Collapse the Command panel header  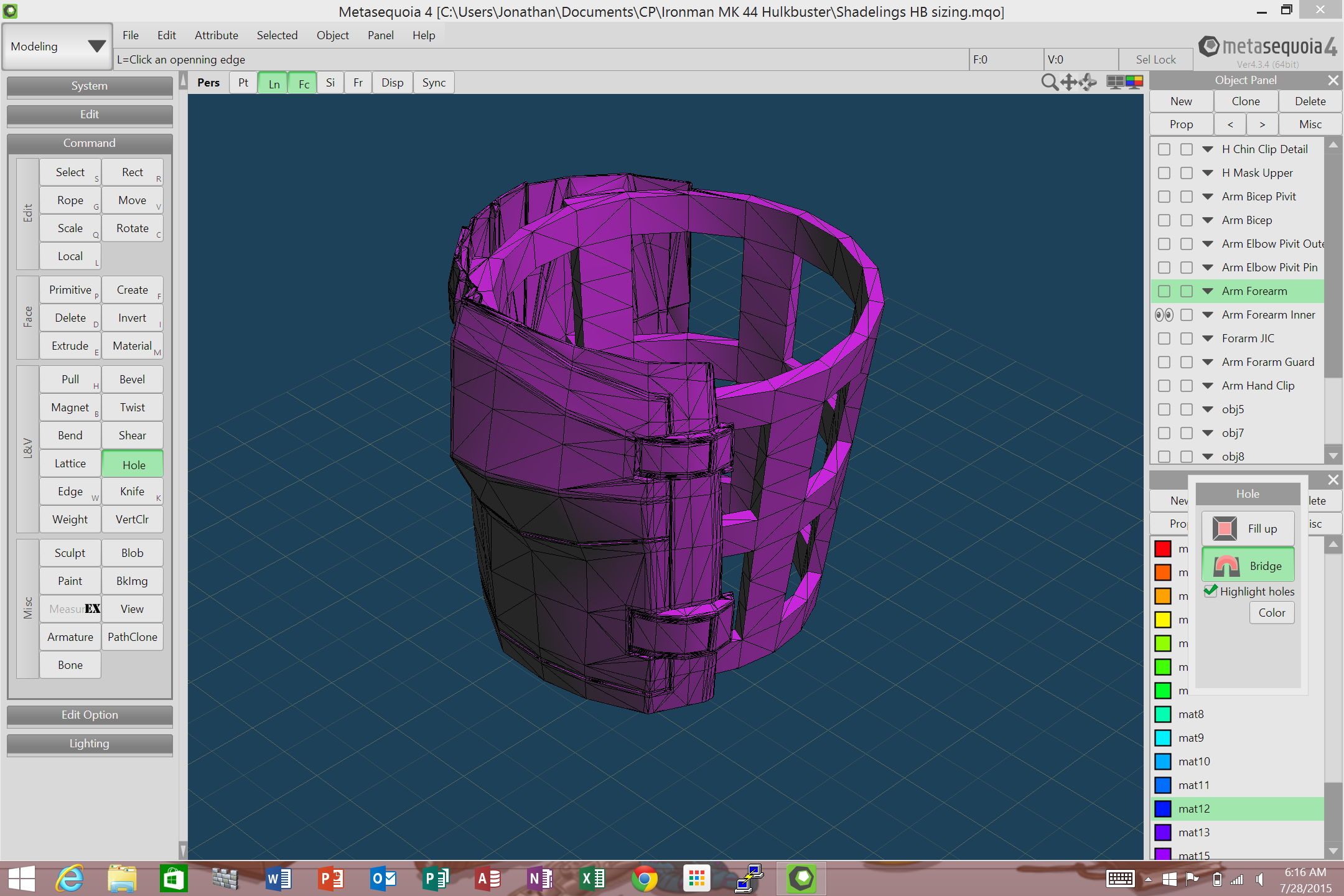tap(90, 143)
